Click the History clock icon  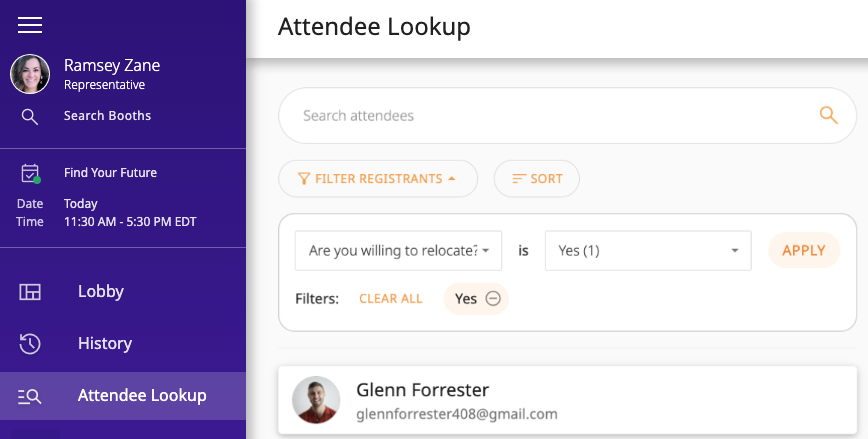point(30,344)
